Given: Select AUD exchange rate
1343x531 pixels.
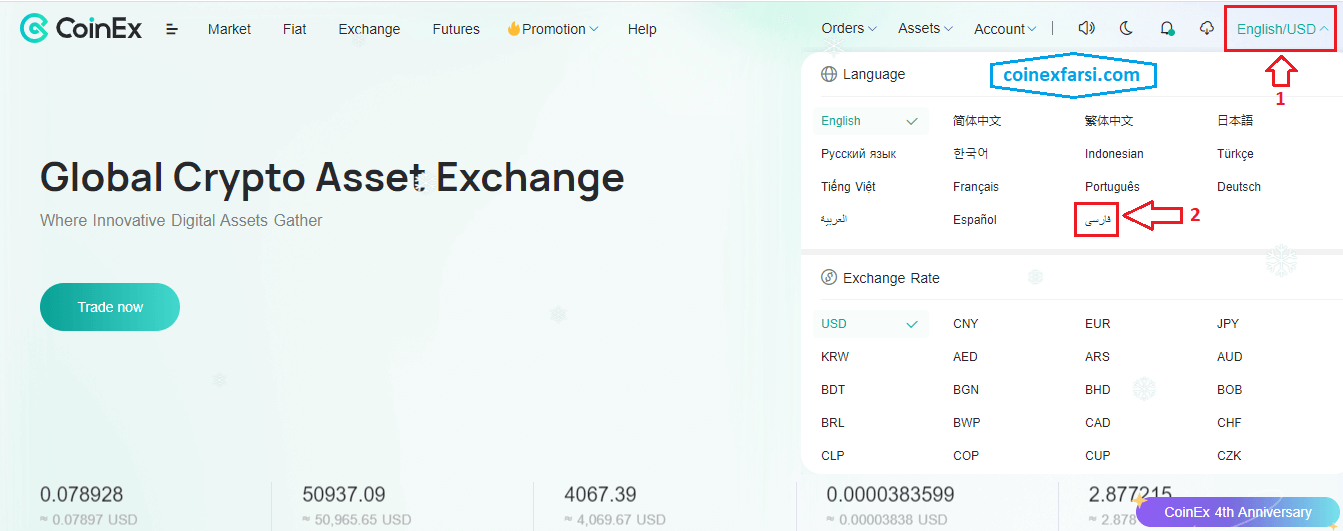Looking at the screenshot, I should (1230, 357).
